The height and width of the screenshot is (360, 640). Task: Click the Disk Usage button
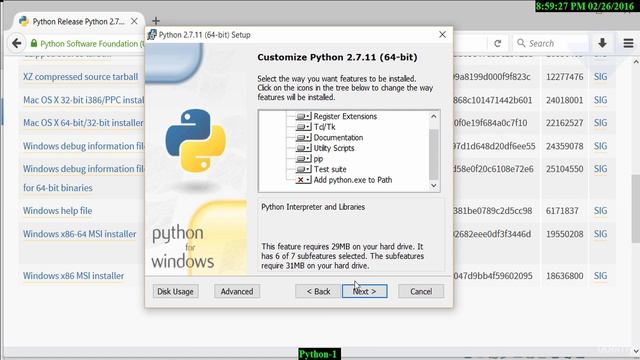[176, 291]
